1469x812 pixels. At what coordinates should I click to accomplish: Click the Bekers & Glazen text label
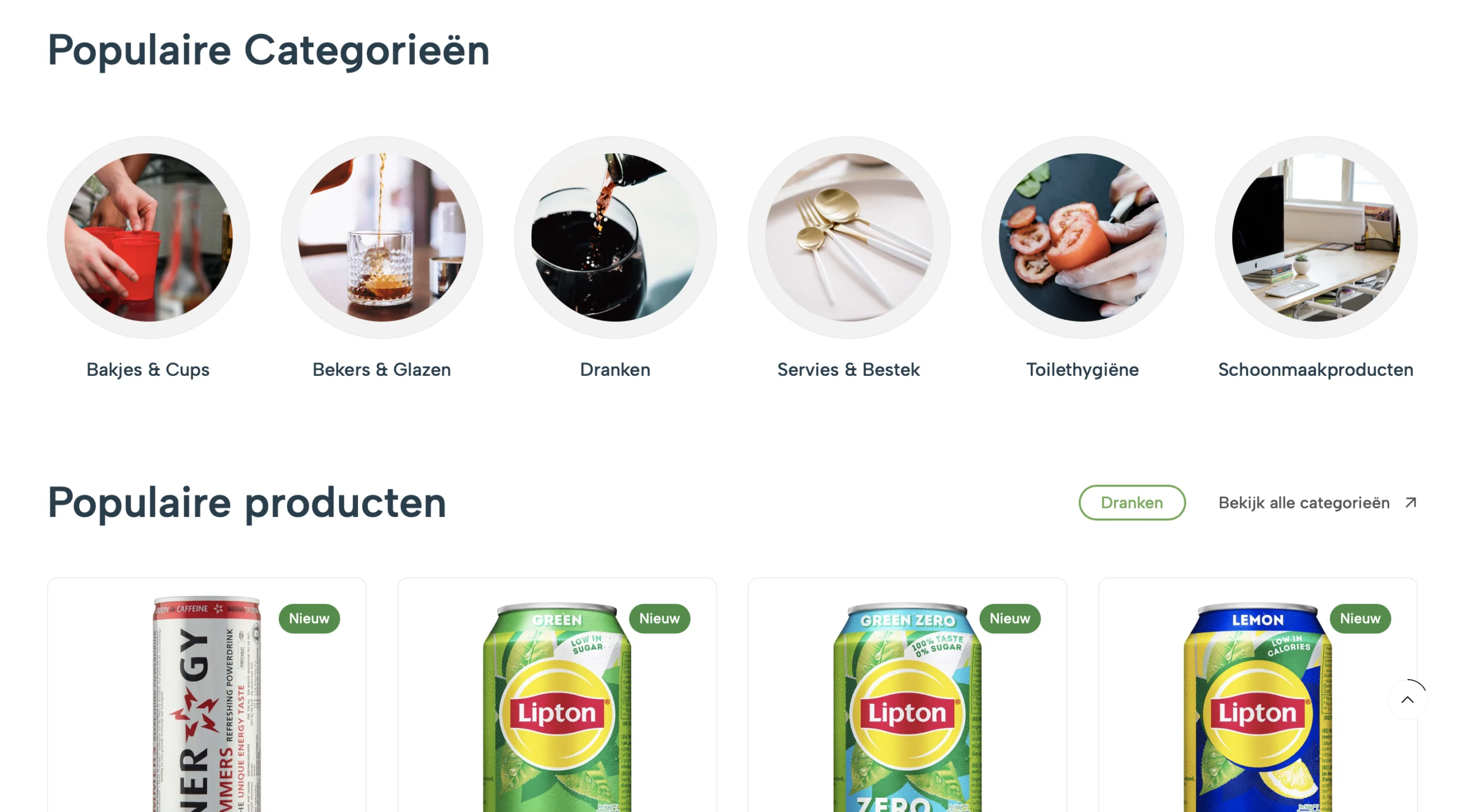382,370
